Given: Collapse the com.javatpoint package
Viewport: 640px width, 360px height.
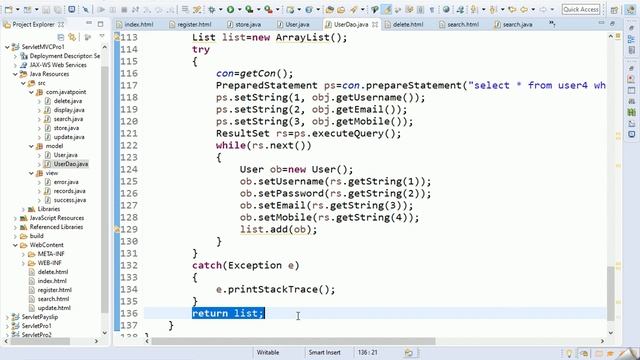Looking at the screenshot, I should [x=31, y=92].
